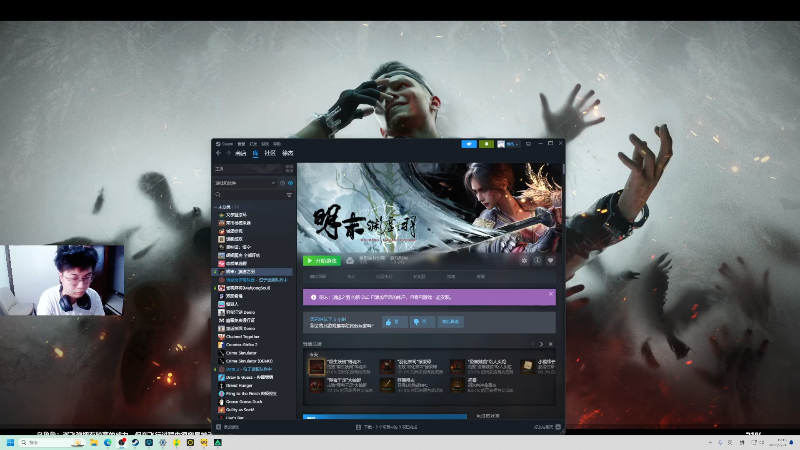
Task: Dismiss the purple notice banner
Action: tap(551, 294)
